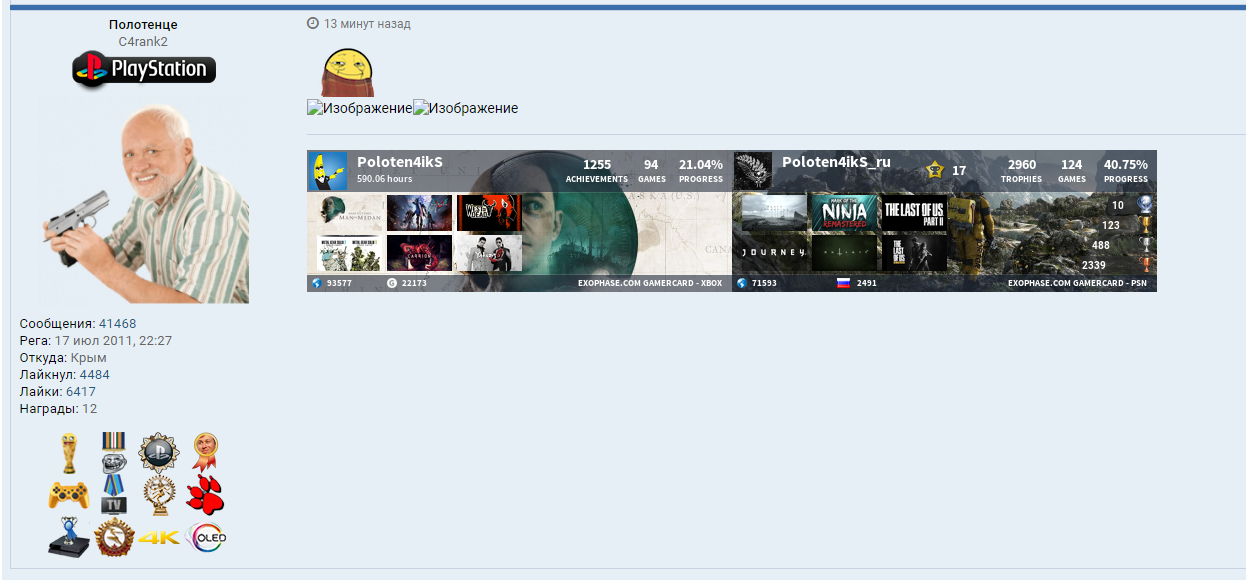This screenshot has width=1246, height=580.
Task: Click the PS4 console trophy award
Action: click(68, 538)
